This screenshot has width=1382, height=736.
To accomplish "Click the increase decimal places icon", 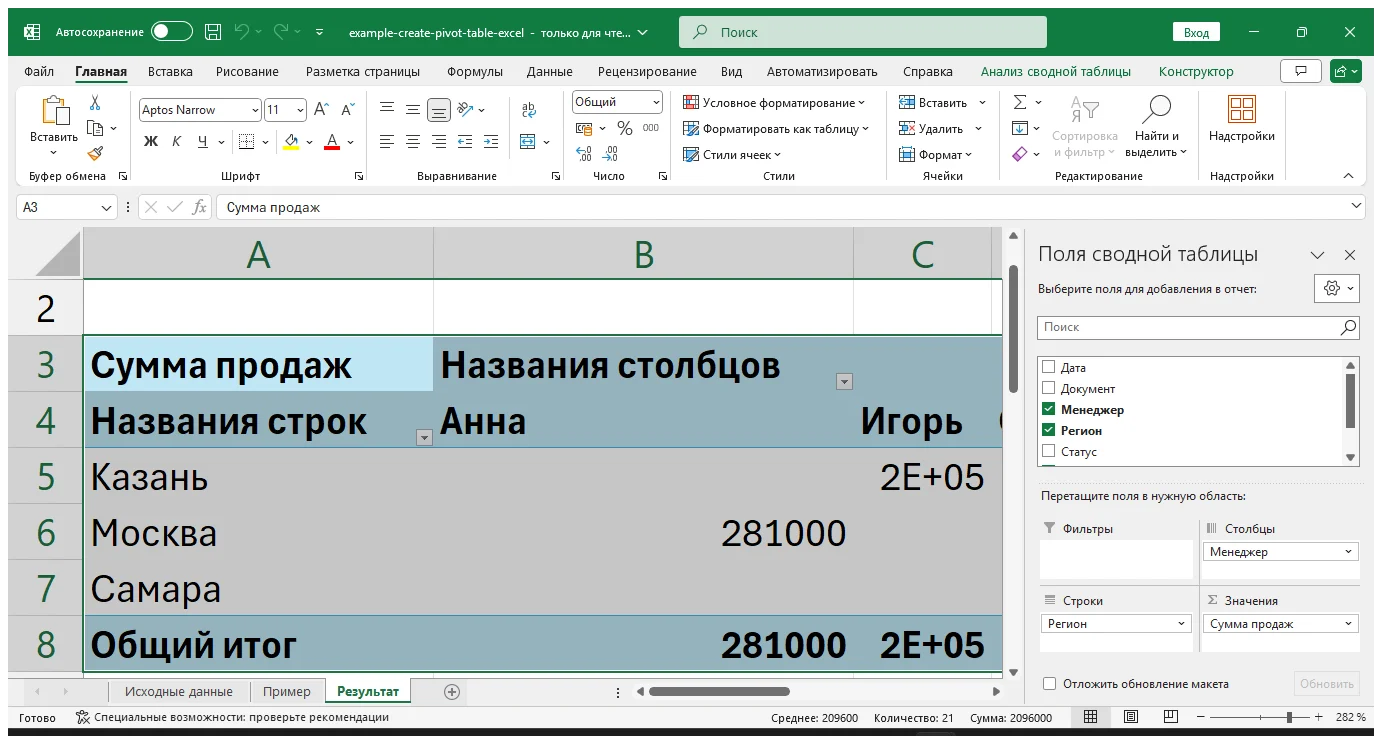I will point(584,154).
